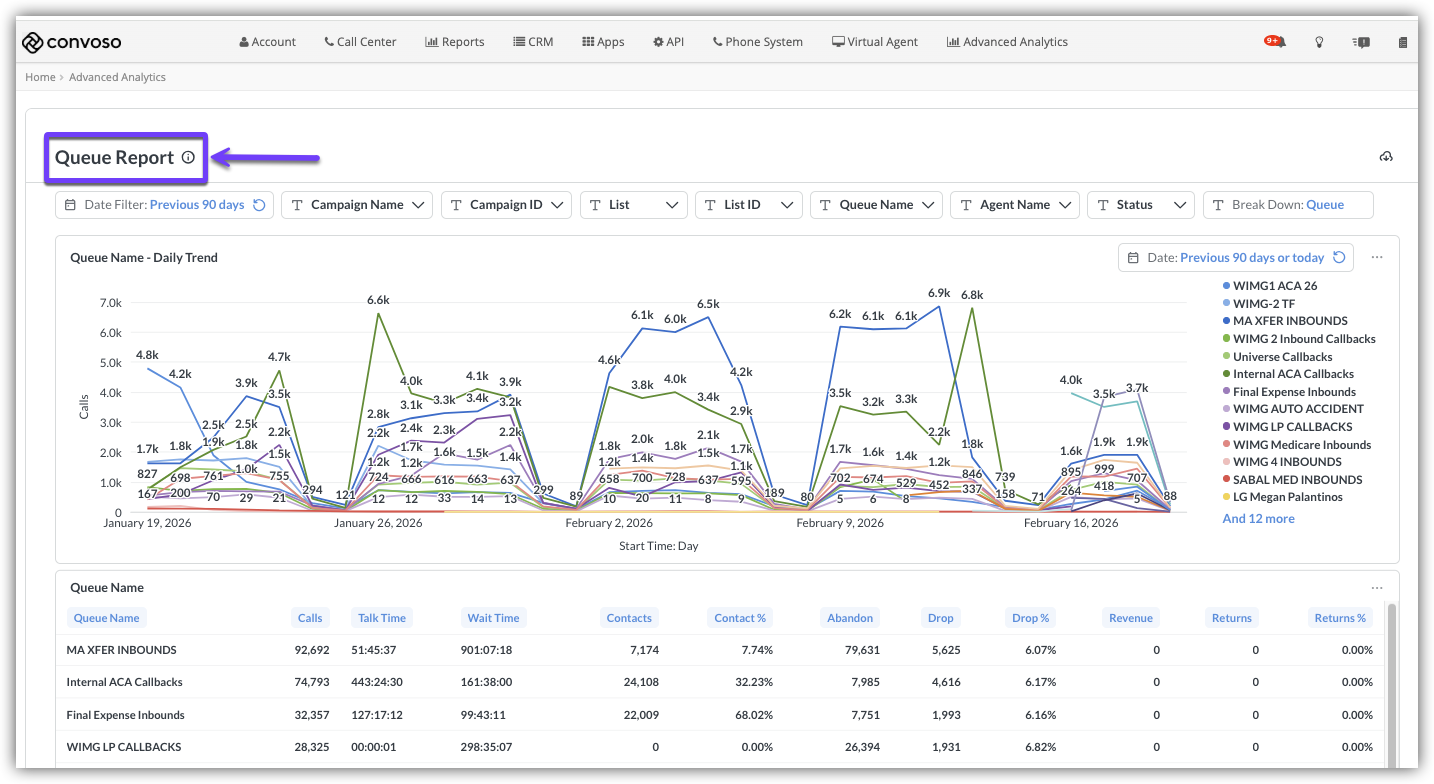
Task: Toggle Final Expense Inbounds legend series
Action: [1293, 392]
